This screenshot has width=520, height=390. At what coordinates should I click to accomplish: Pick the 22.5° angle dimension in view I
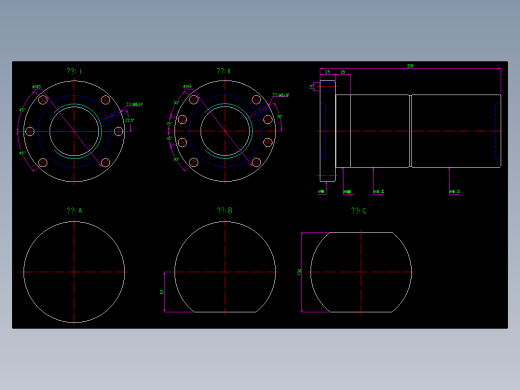(129, 120)
